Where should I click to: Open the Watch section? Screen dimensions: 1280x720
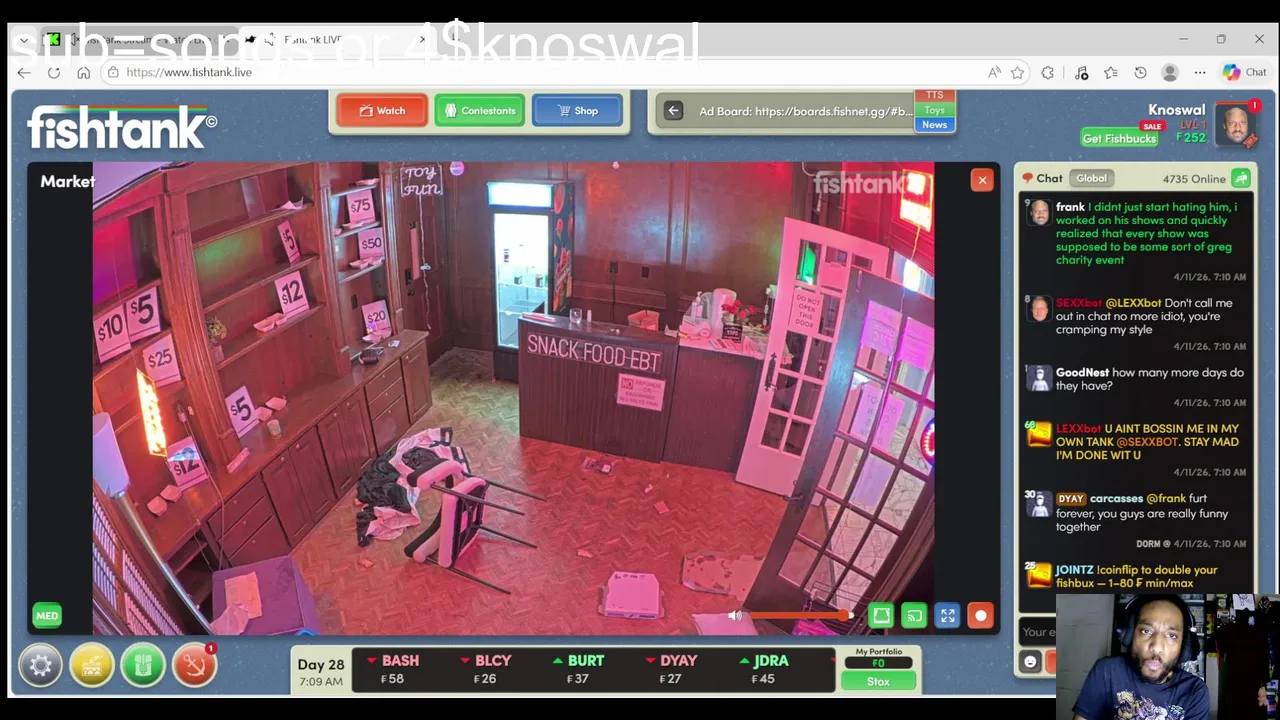382,111
